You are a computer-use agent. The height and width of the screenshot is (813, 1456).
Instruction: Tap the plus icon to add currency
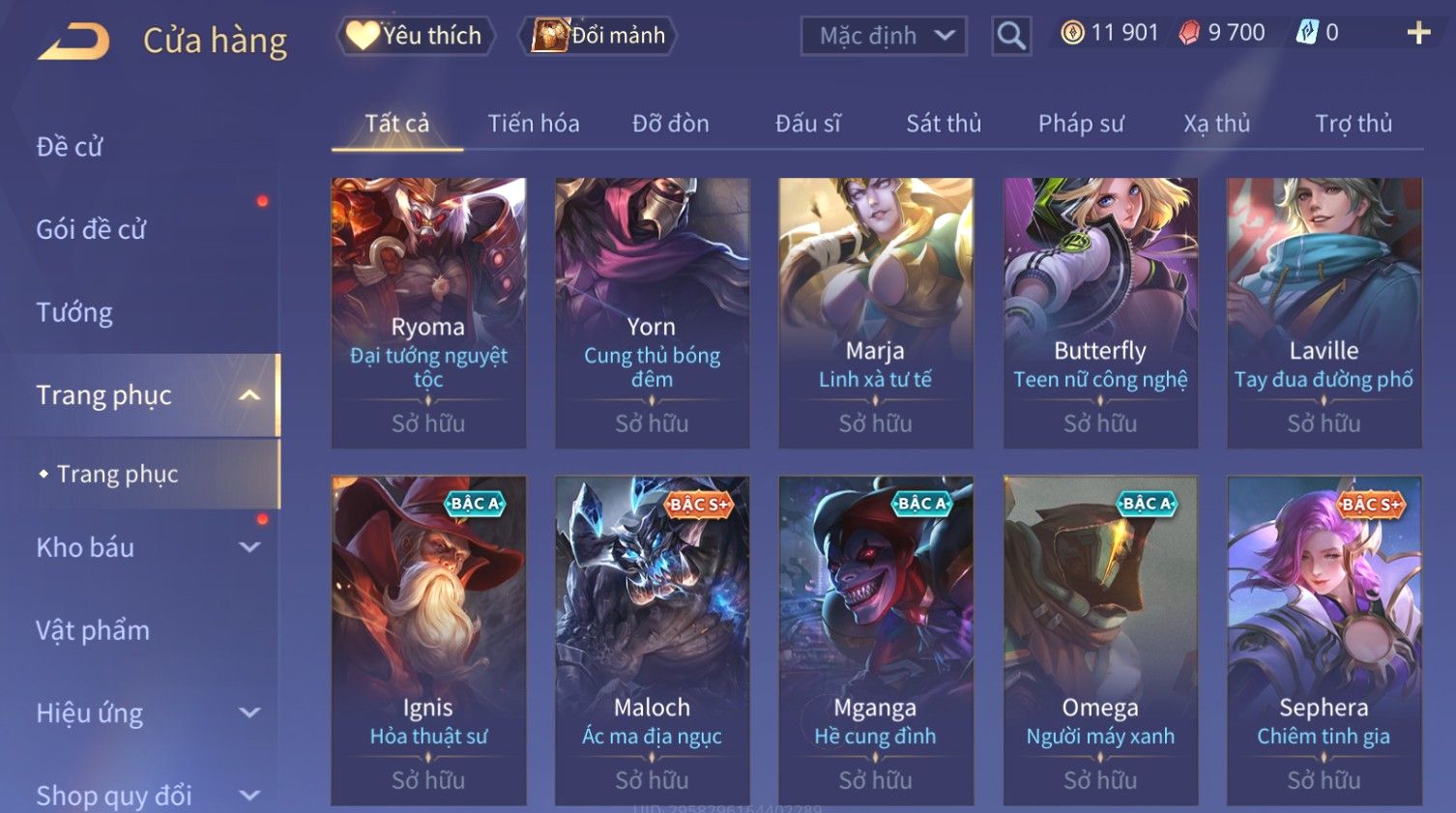(x=1418, y=33)
